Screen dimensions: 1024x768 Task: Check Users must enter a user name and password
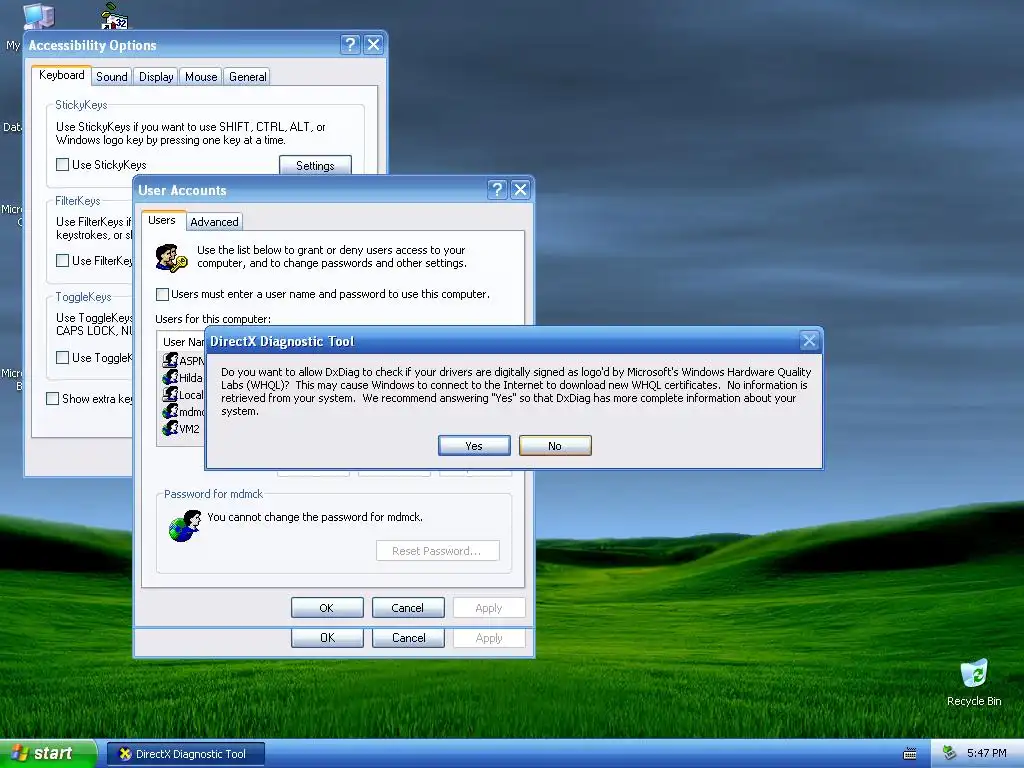click(163, 294)
